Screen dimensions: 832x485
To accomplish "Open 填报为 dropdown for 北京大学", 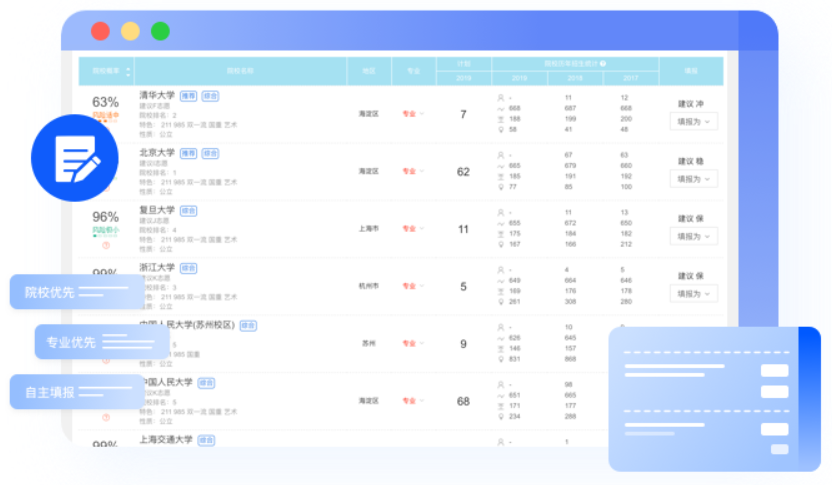I will coord(694,179).
